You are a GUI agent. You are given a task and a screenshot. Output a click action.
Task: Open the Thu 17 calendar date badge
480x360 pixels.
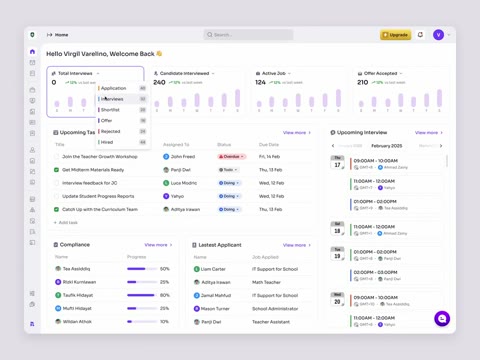337,163
